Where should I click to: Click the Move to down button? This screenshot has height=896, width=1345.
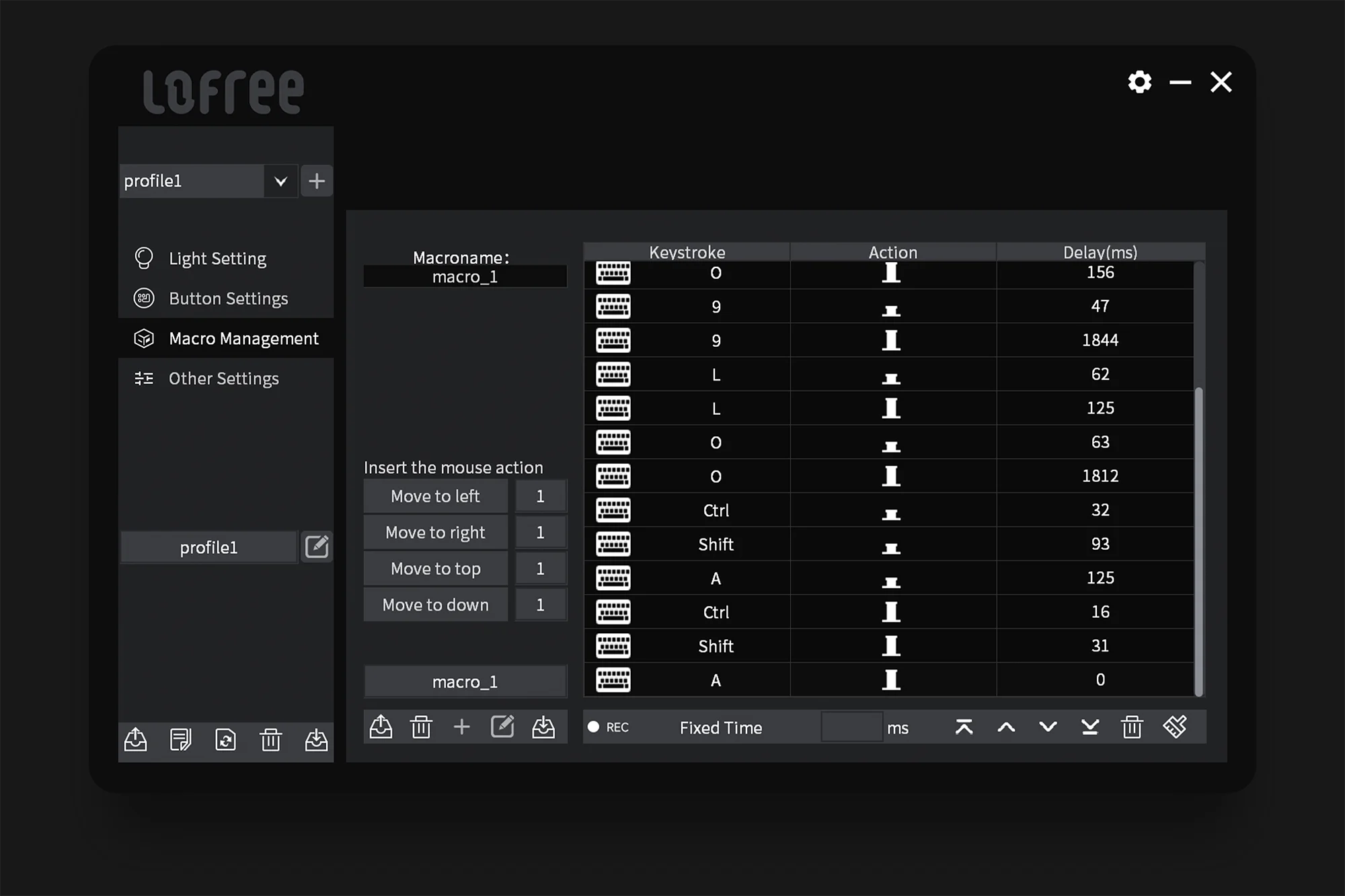coord(435,605)
